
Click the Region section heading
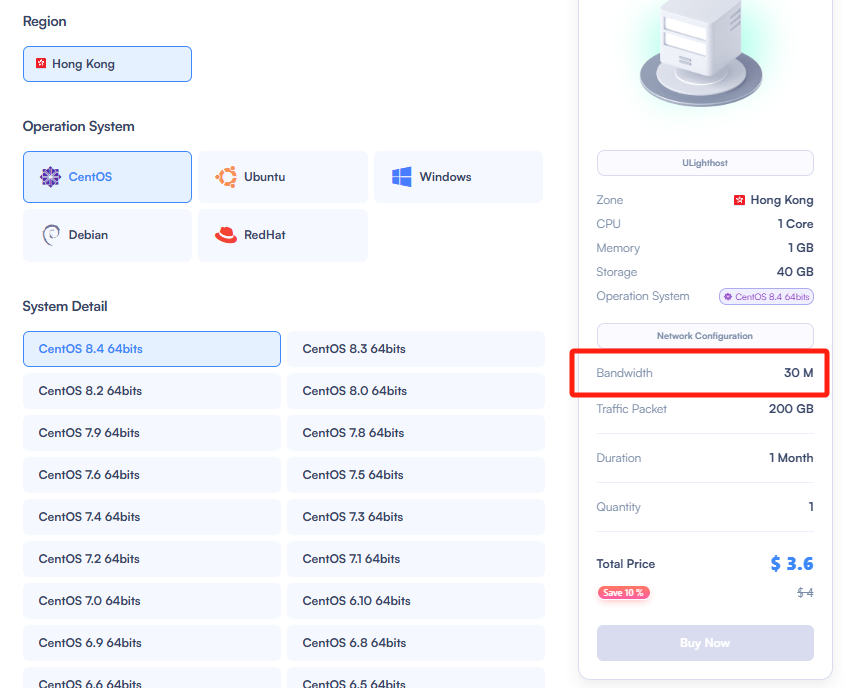click(44, 22)
